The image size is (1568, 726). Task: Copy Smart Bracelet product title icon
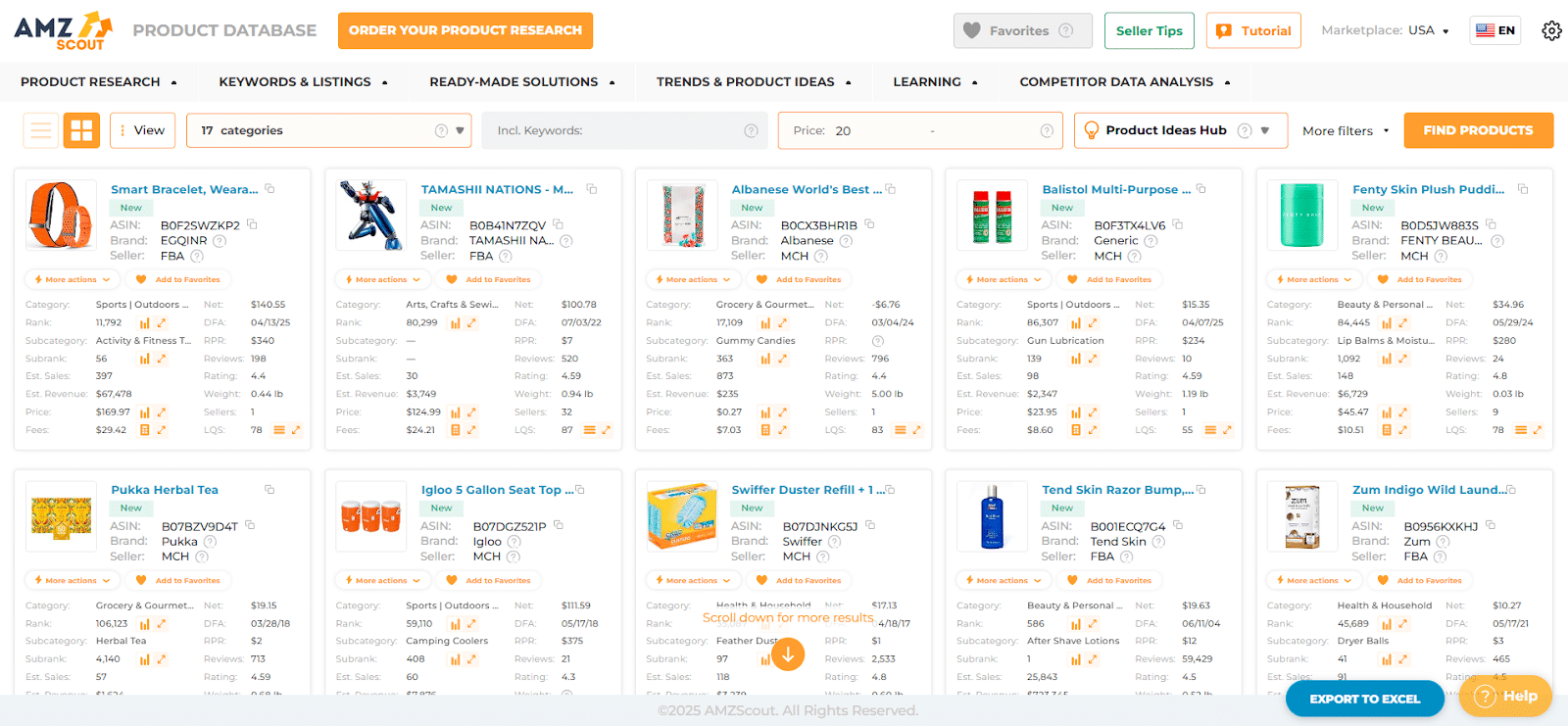(269, 189)
